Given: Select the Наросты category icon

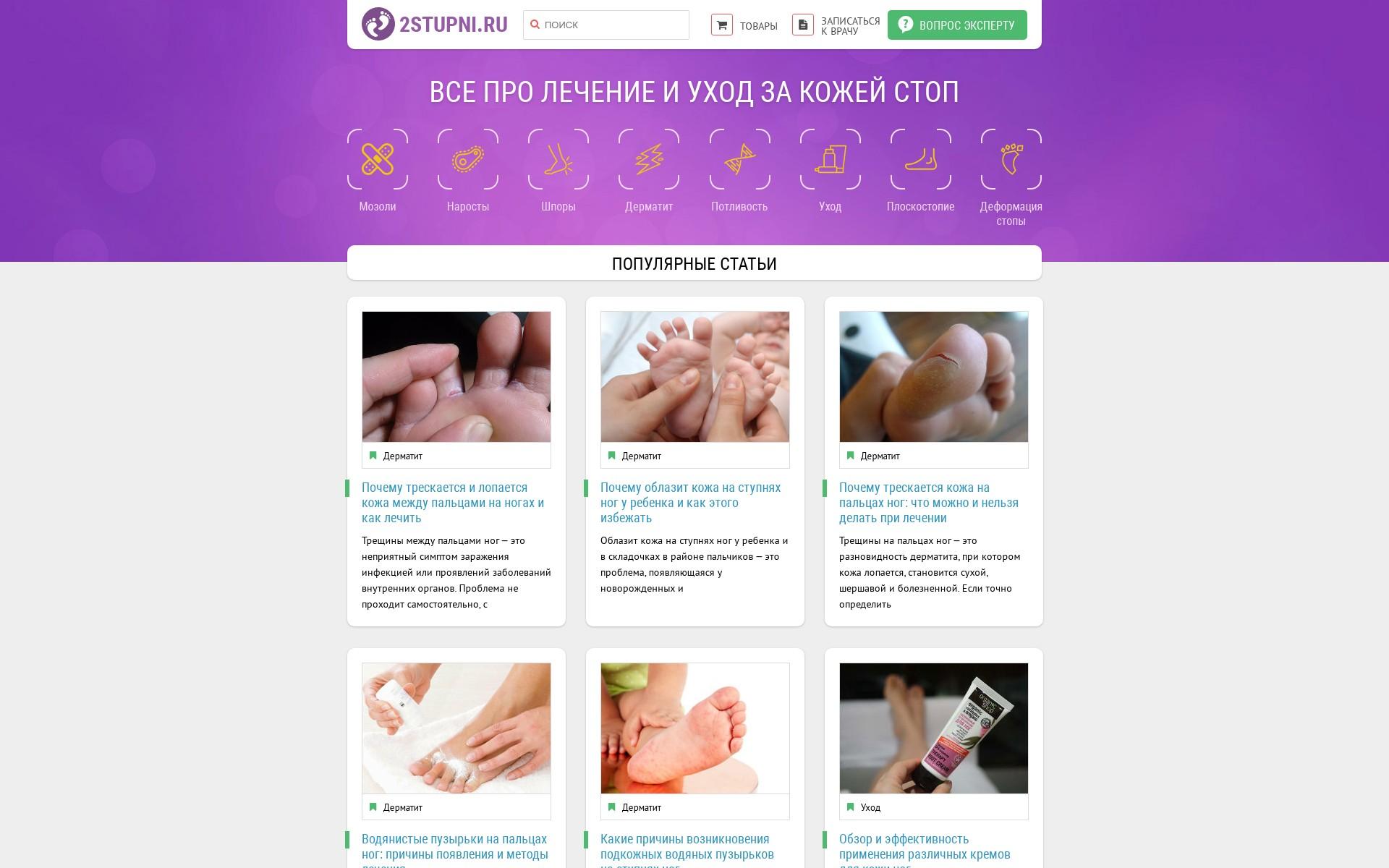Looking at the screenshot, I should coord(468,159).
